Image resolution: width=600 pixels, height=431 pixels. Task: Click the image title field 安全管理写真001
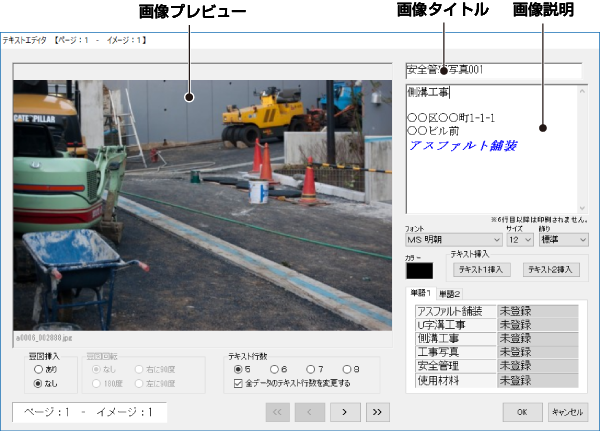[x=494, y=70]
